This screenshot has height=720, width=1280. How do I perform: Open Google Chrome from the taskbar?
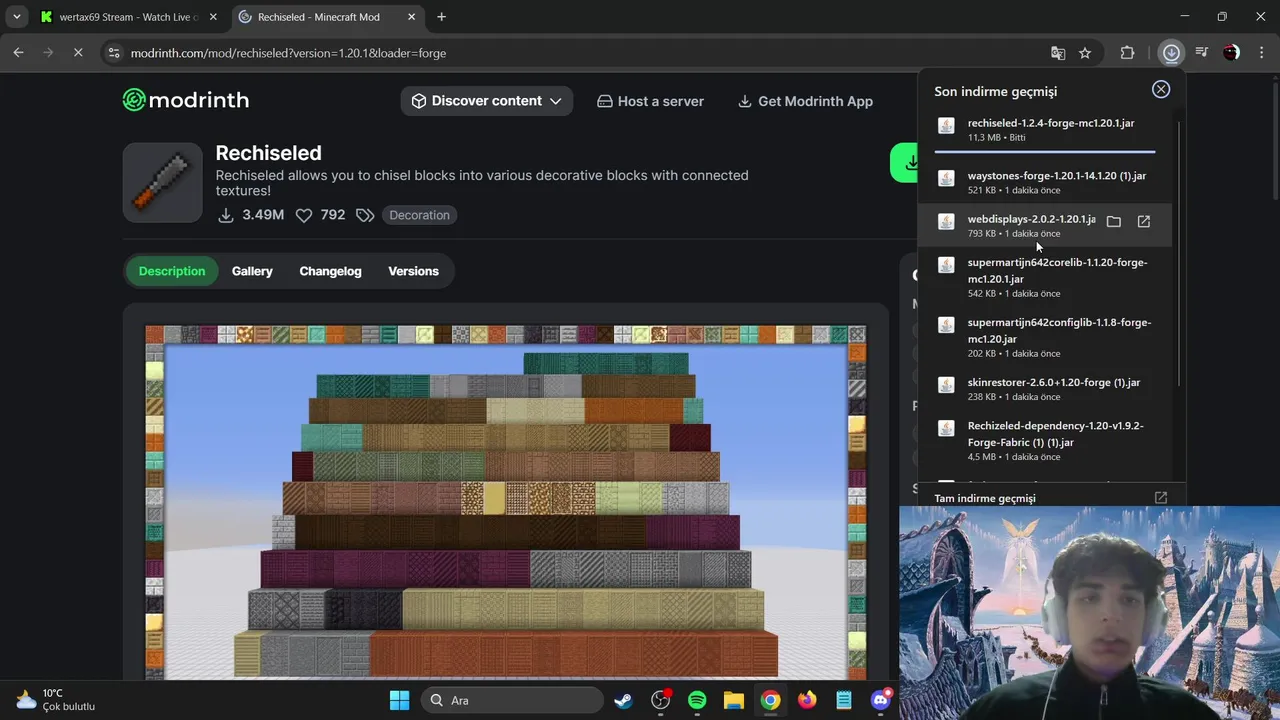[770, 700]
